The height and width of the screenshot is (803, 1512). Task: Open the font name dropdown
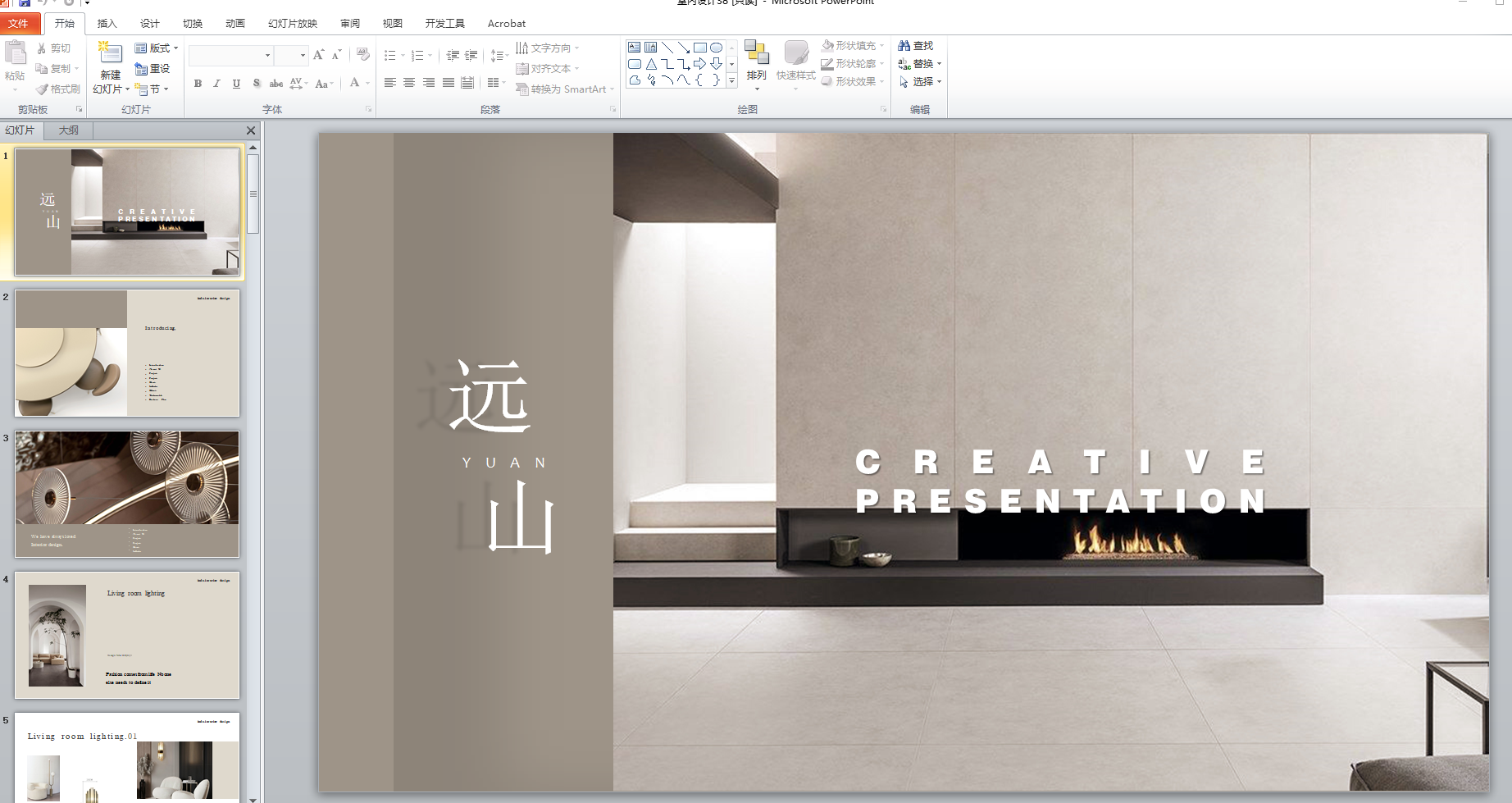click(267, 56)
